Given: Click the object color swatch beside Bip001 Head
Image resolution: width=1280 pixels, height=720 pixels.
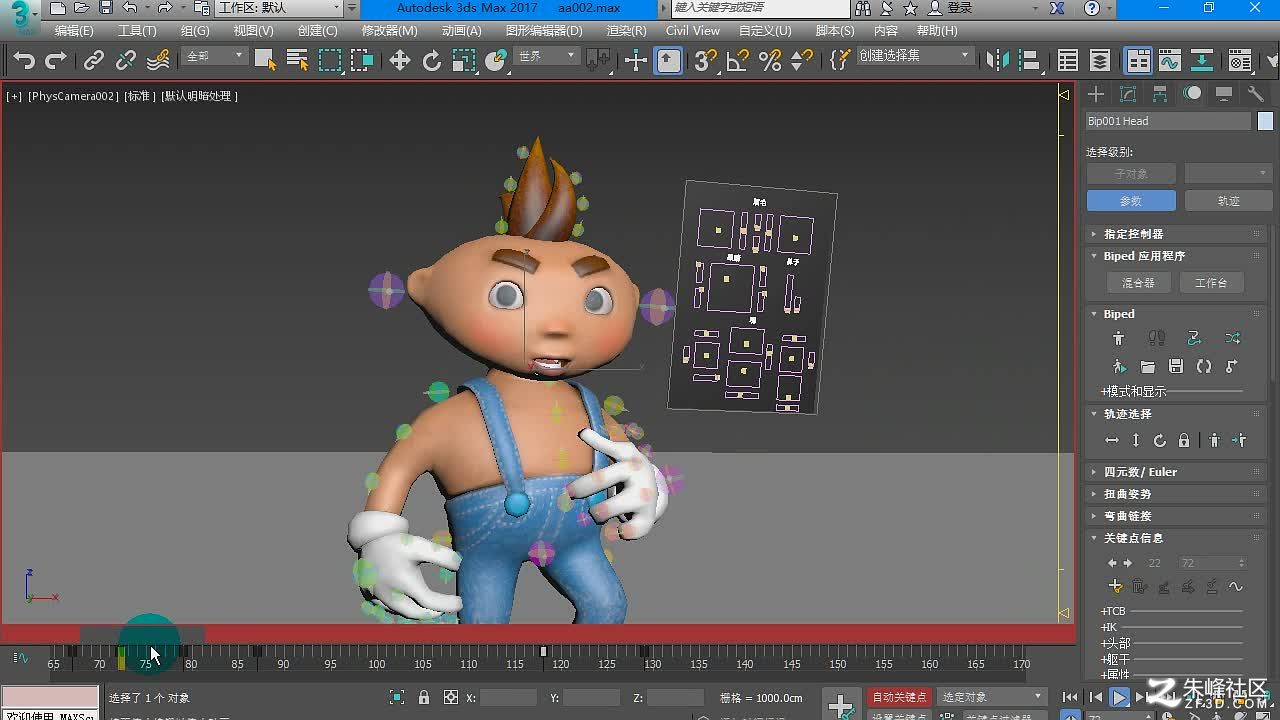Looking at the screenshot, I should (x=1265, y=121).
